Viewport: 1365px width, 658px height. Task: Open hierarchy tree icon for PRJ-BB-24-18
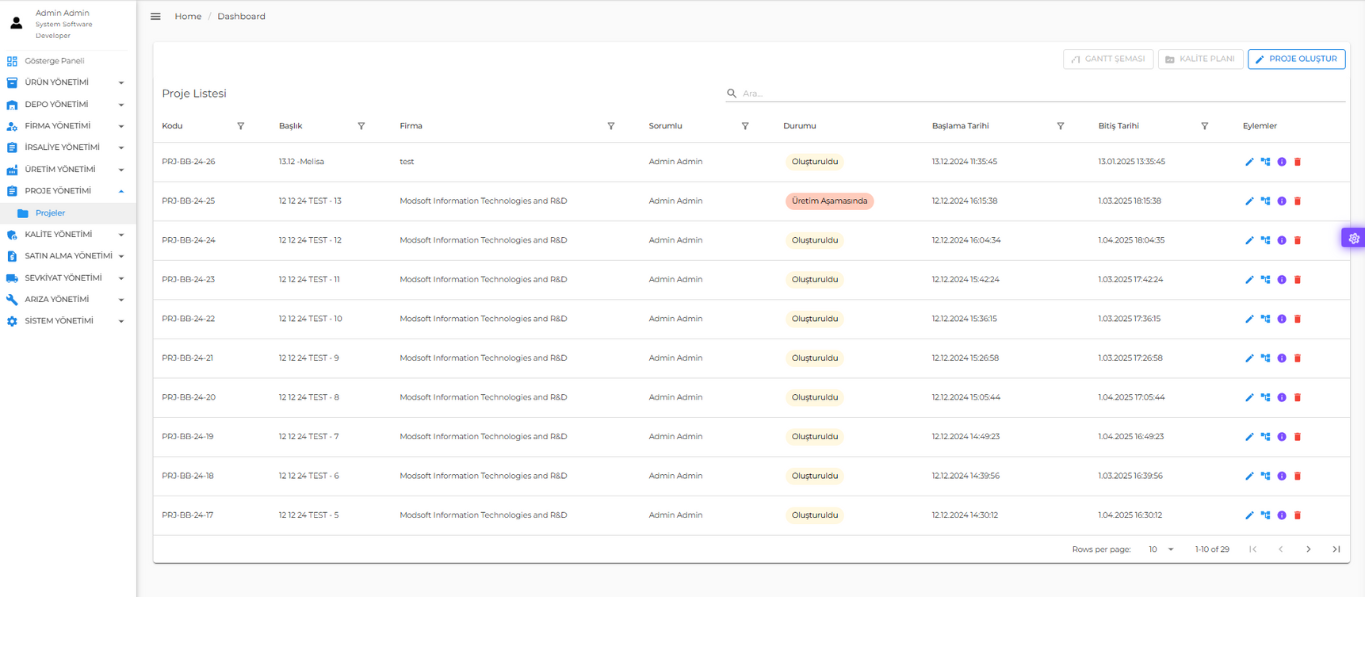[x=1265, y=476]
